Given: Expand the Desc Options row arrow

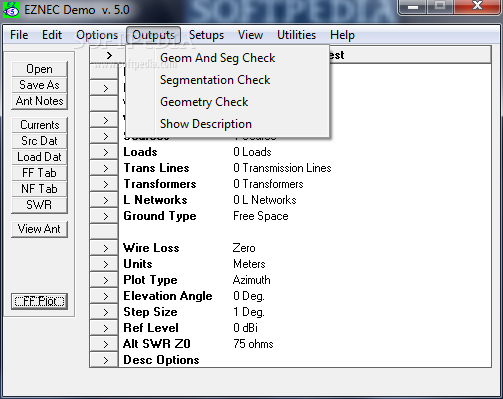Looking at the screenshot, I should pyautogui.click(x=104, y=360).
